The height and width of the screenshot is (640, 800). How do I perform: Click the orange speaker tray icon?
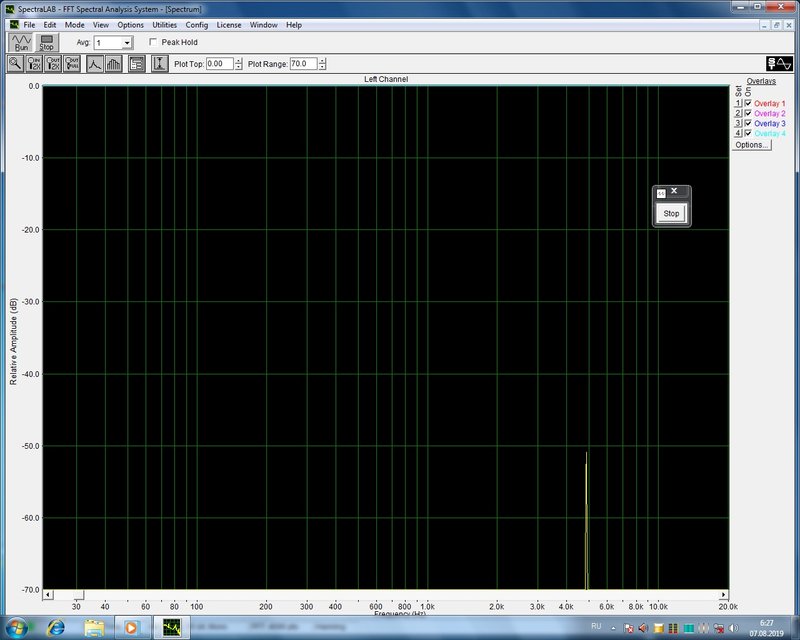point(643,628)
